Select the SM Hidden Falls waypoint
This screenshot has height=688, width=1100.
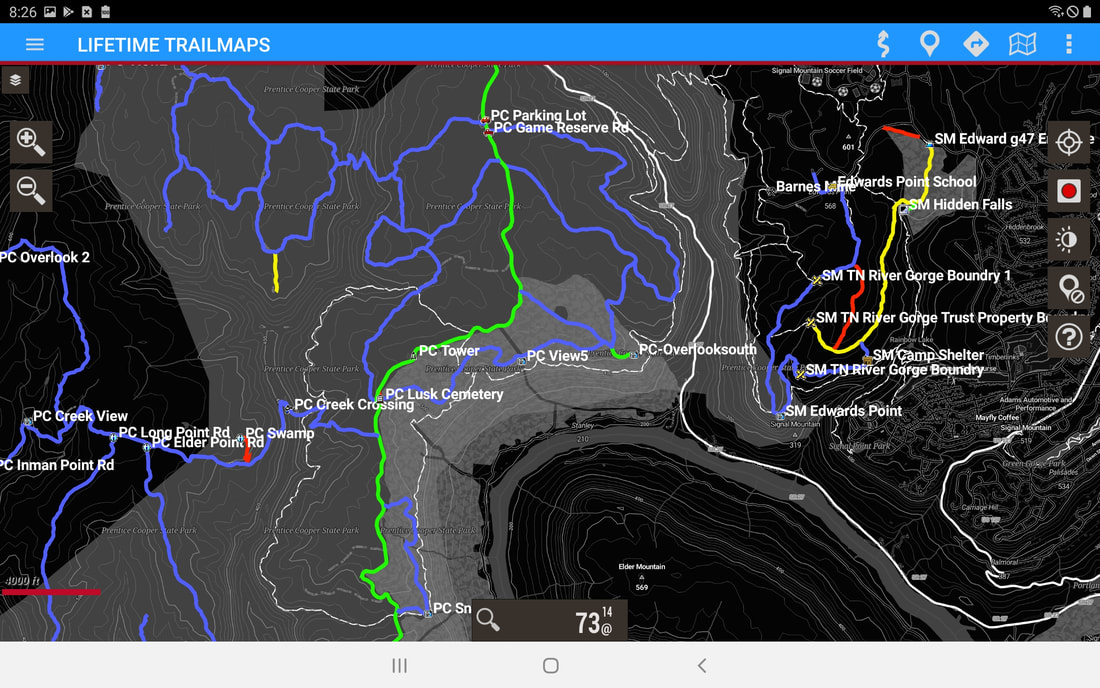point(958,205)
